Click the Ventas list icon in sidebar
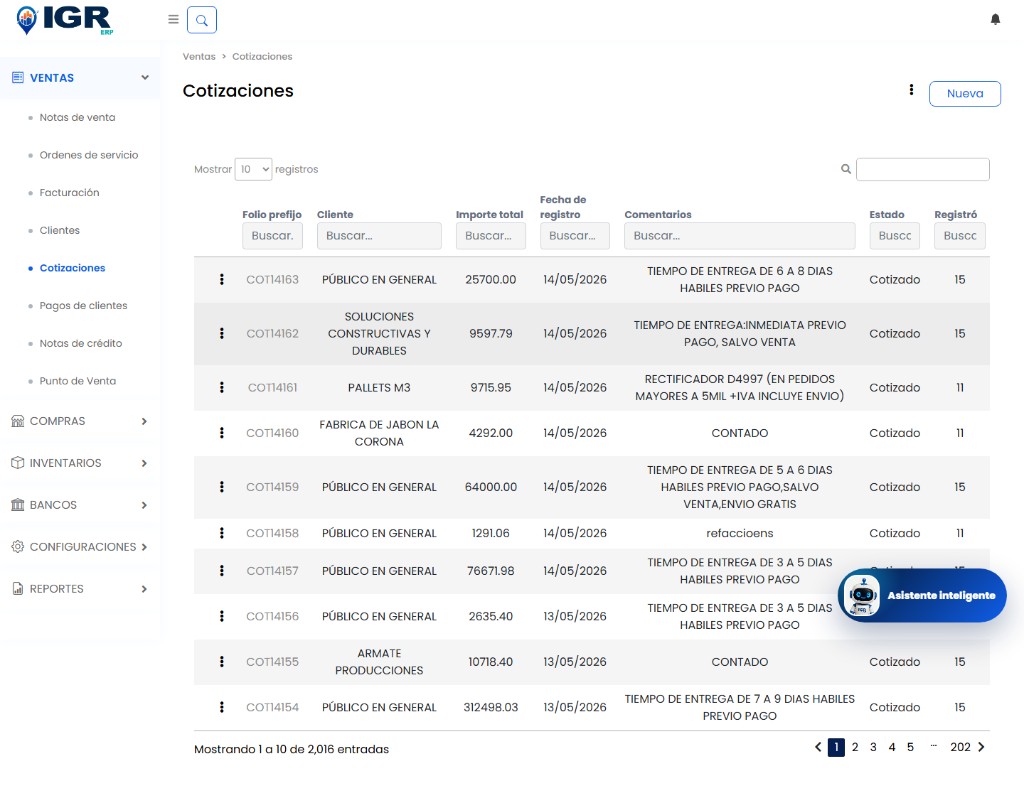Viewport: 1024px width, 798px height. (x=18, y=78)
